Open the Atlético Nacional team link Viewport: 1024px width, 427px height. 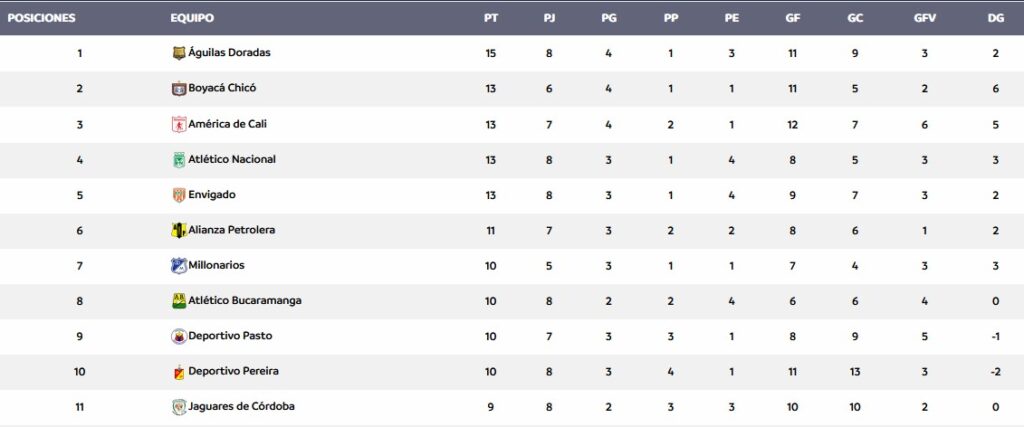tap(232, 159)
